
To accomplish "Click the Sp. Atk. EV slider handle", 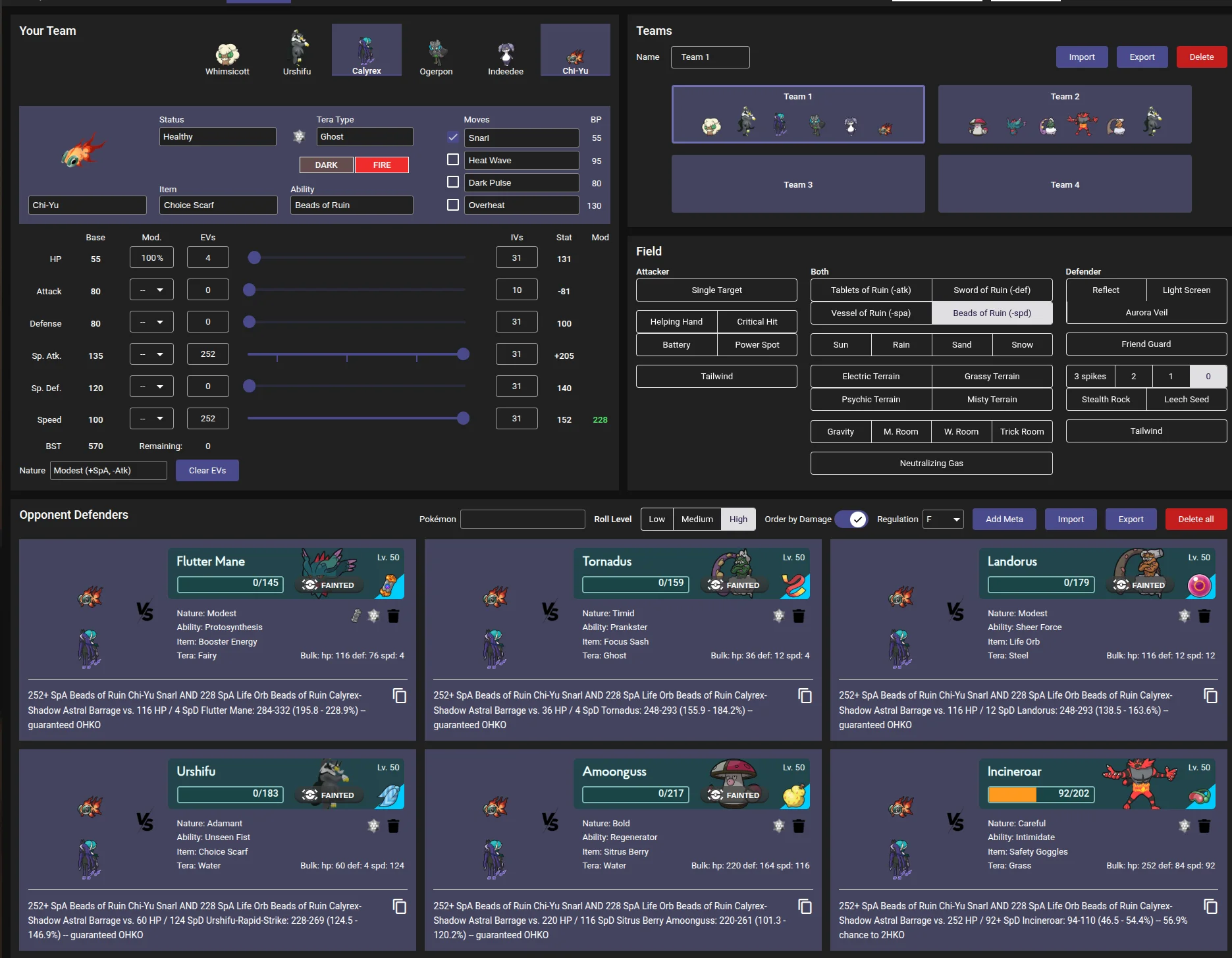I will tap(464, 354).
